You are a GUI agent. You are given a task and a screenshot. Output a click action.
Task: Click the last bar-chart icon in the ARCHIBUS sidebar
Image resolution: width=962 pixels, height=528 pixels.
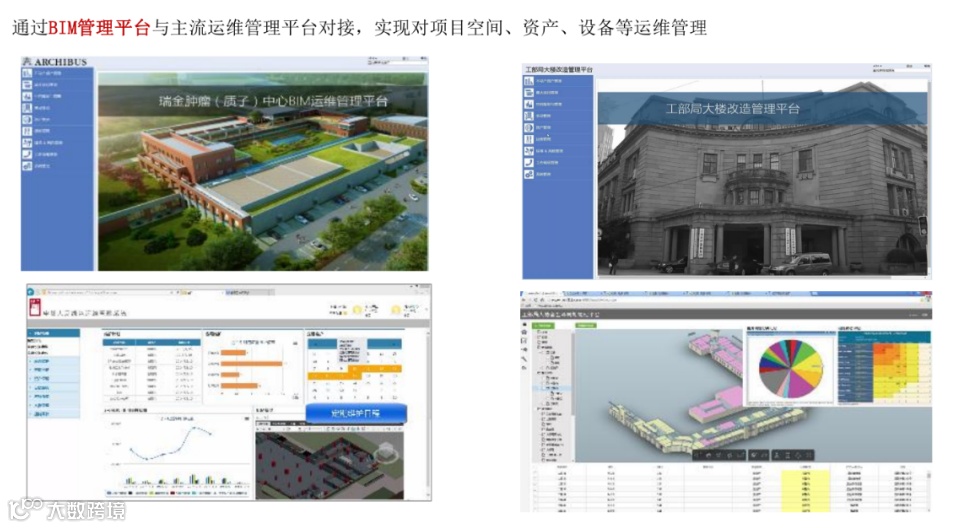pyautogui.click(x=27, y=166)
